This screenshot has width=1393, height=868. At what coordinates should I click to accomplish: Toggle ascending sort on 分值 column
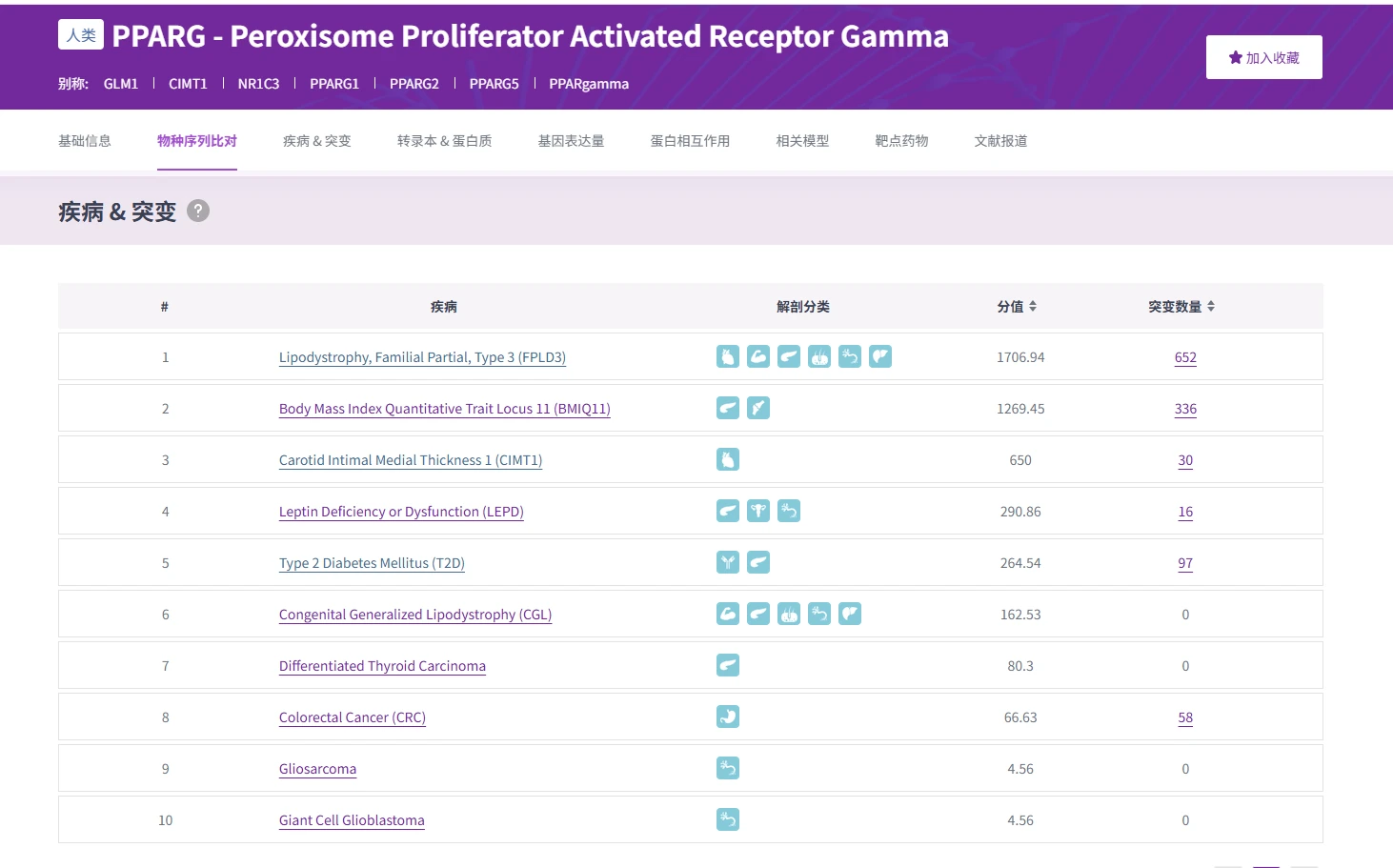1034,301
